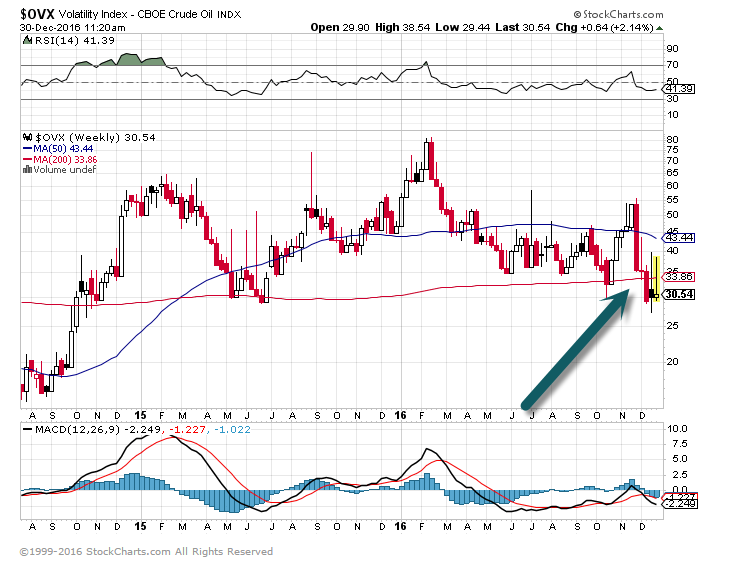Click the candlestick icon before $OVX (Weekly)

[27, 138]
